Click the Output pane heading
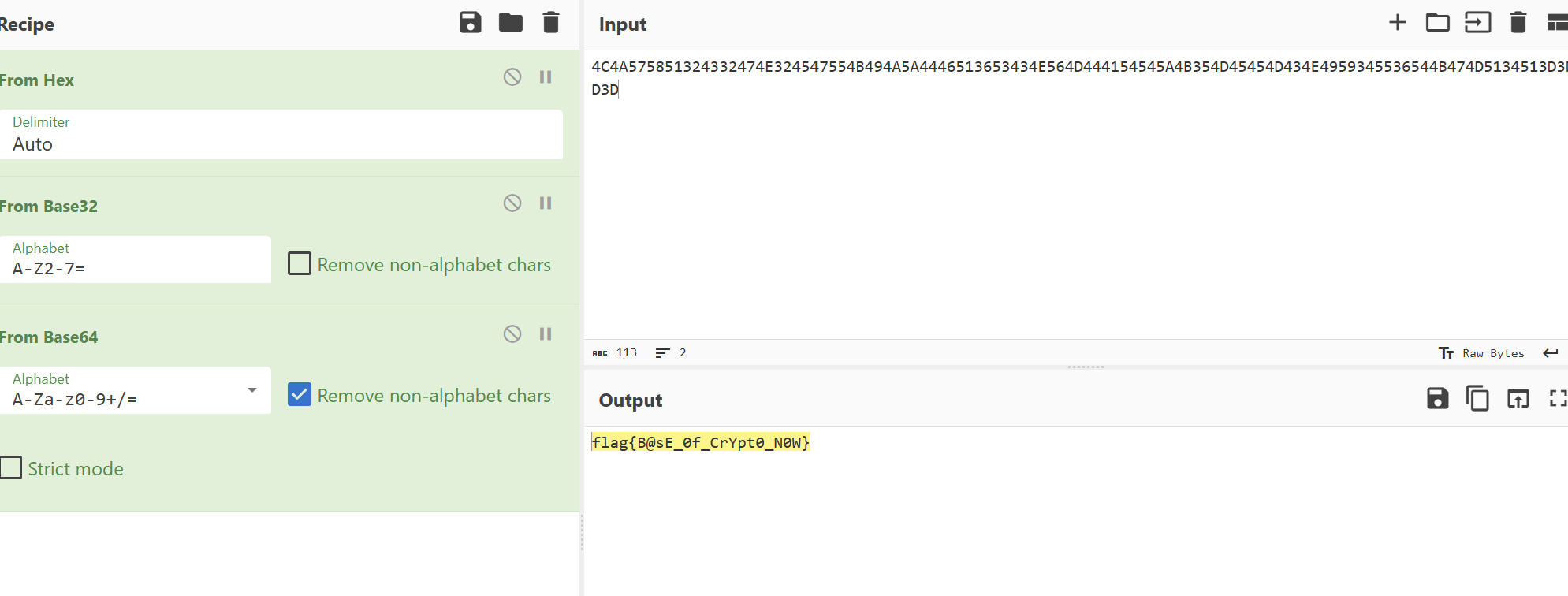This screenshot has width=1568, height=596. tap(631, 400)
